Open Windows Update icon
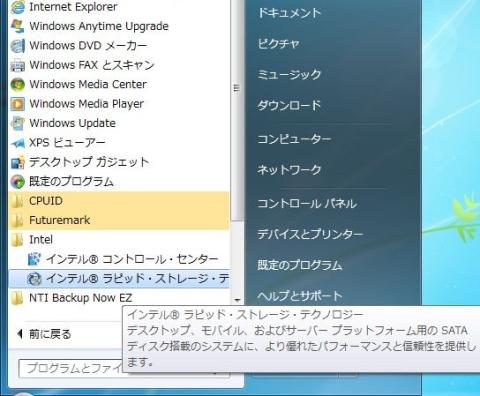Viewport: 480px width, 396px height. pos(18,123)
